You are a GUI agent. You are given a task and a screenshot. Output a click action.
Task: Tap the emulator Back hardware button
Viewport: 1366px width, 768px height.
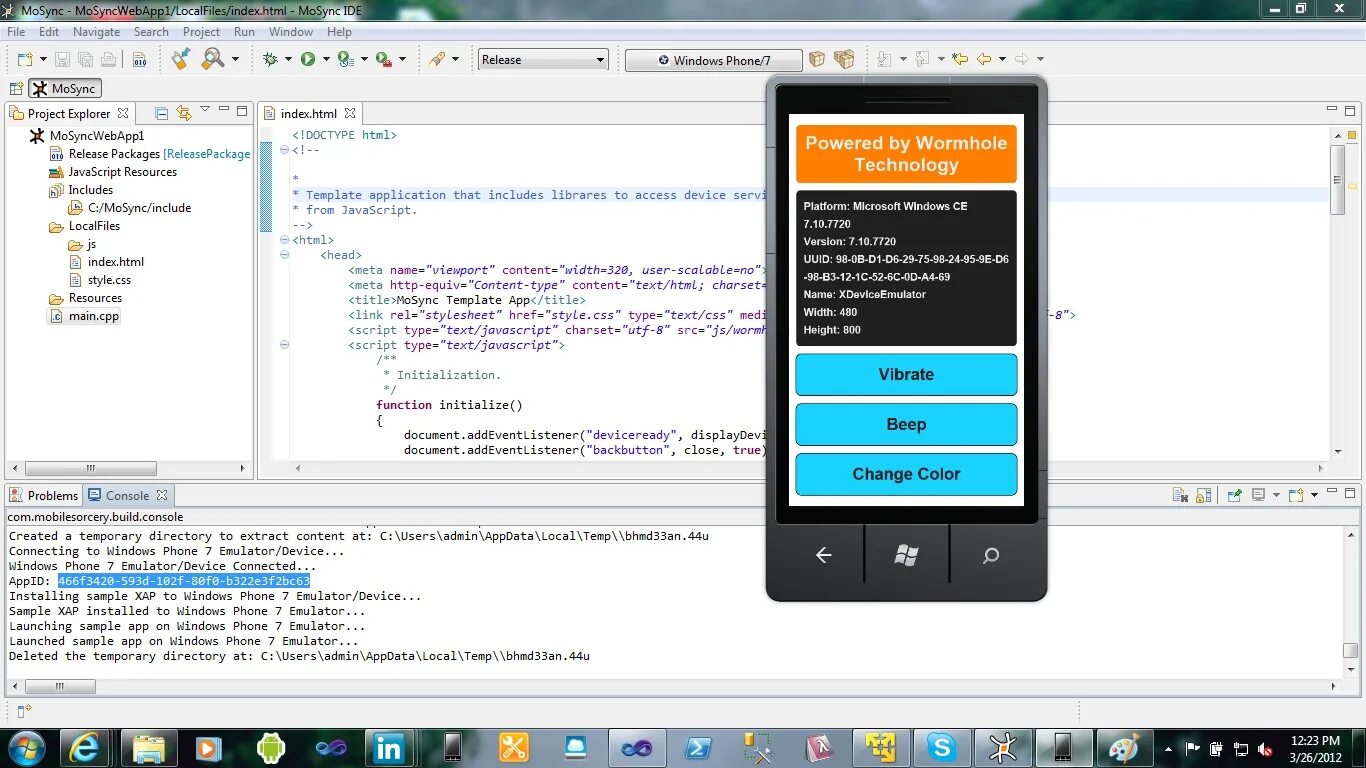point(823,555)
